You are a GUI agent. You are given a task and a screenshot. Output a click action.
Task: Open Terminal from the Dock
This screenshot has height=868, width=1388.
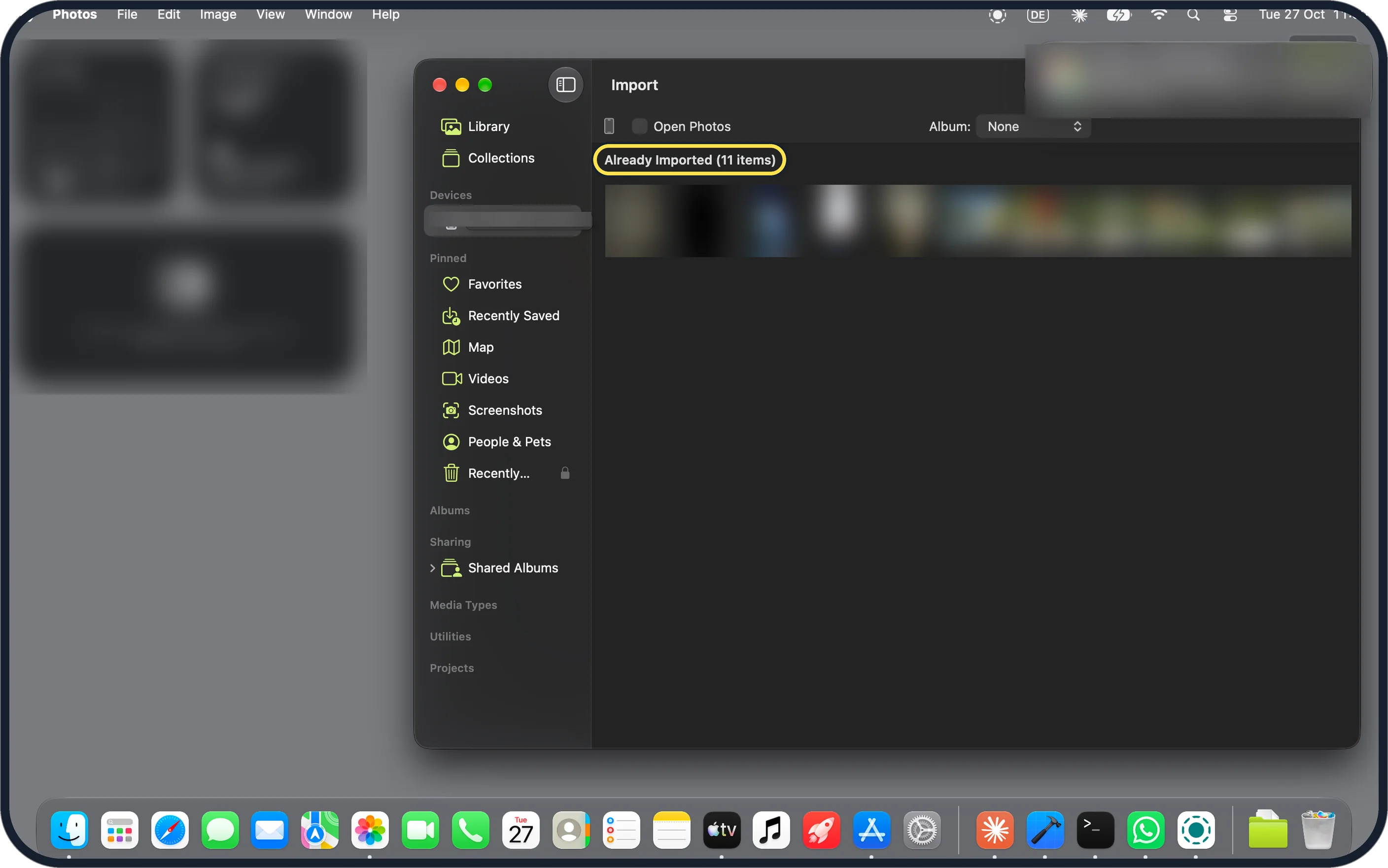click(x=1095, y=830)
